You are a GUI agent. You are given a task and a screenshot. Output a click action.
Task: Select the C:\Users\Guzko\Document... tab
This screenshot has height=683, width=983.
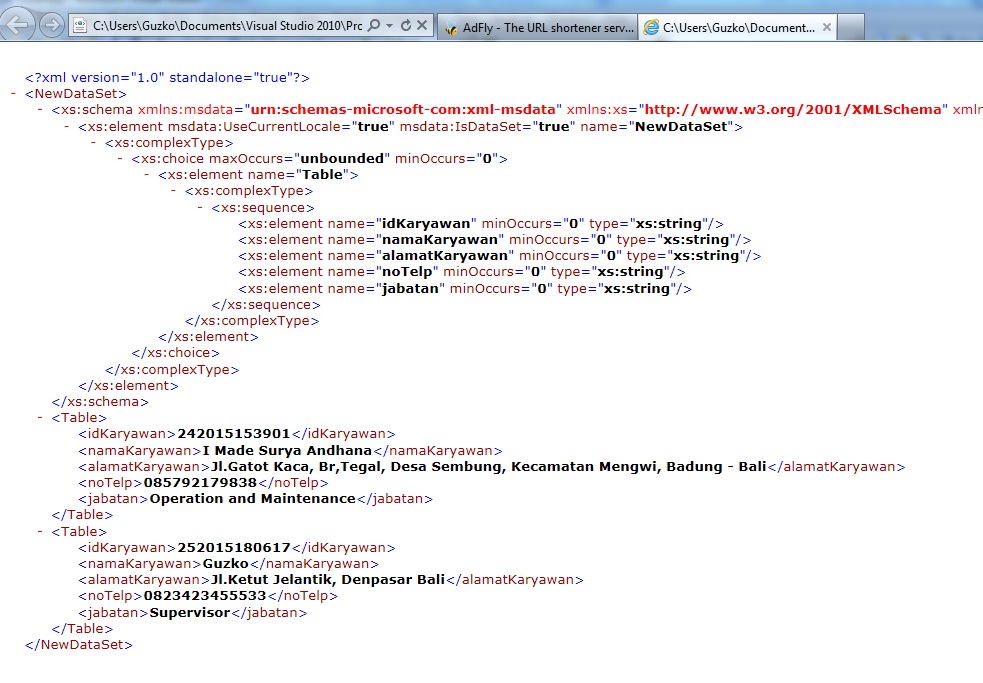point(737,28)
